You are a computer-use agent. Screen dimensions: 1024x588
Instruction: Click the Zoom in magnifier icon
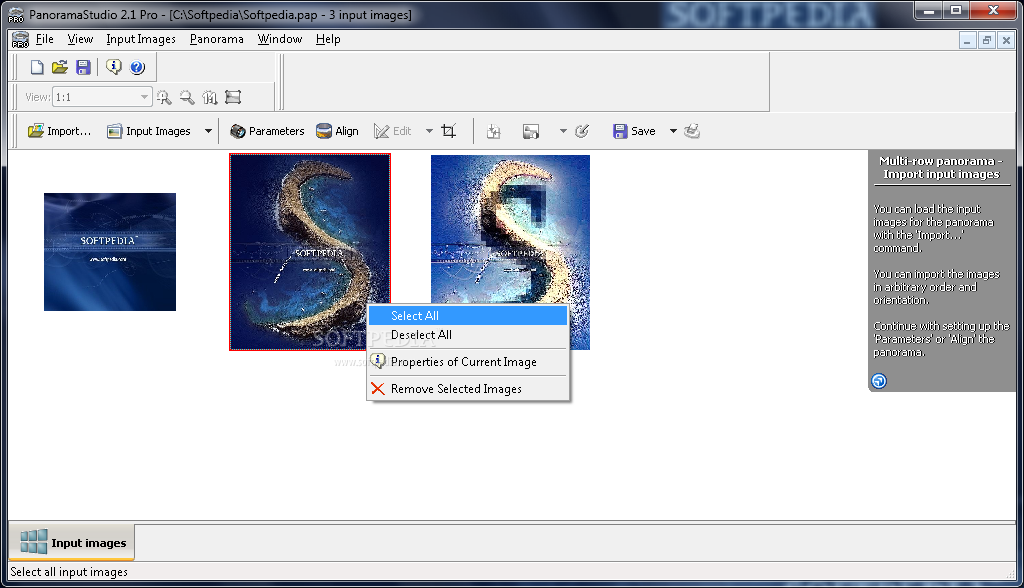tap(164, 97)
